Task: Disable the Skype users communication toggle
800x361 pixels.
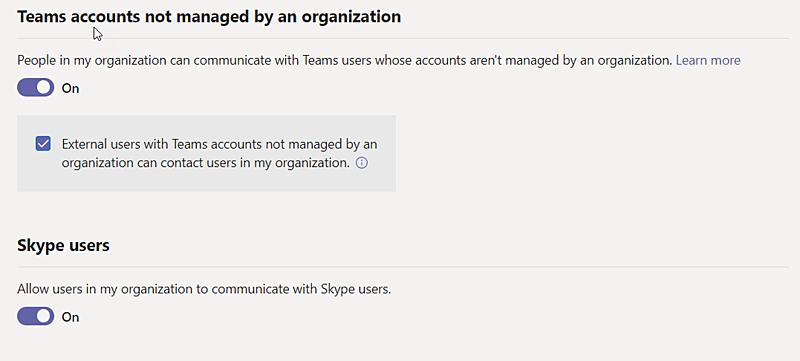Action: [x=36, y=316]
